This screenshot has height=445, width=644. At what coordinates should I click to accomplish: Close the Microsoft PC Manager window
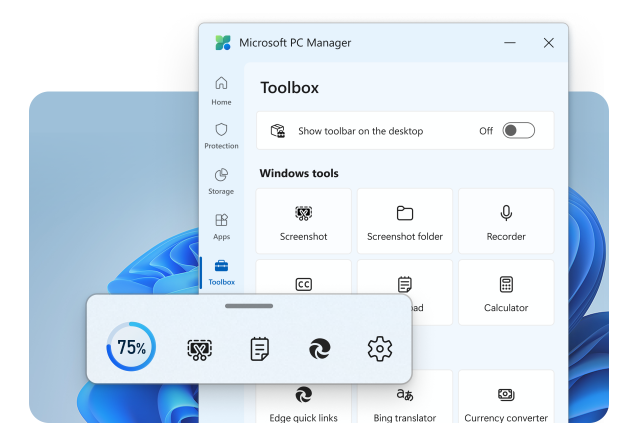point(548,43)
